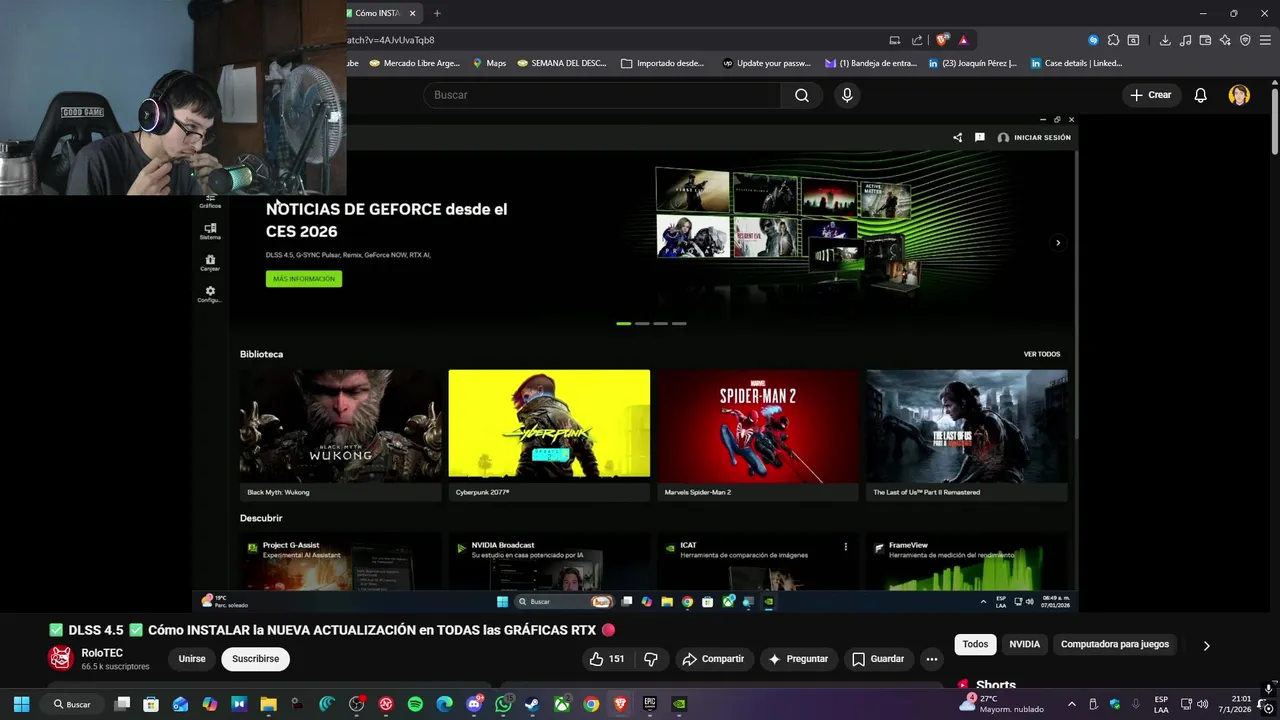Viewport: 1280px width, 720px height.
Task: Open browser downloads icon
Action: [1165, 40]
